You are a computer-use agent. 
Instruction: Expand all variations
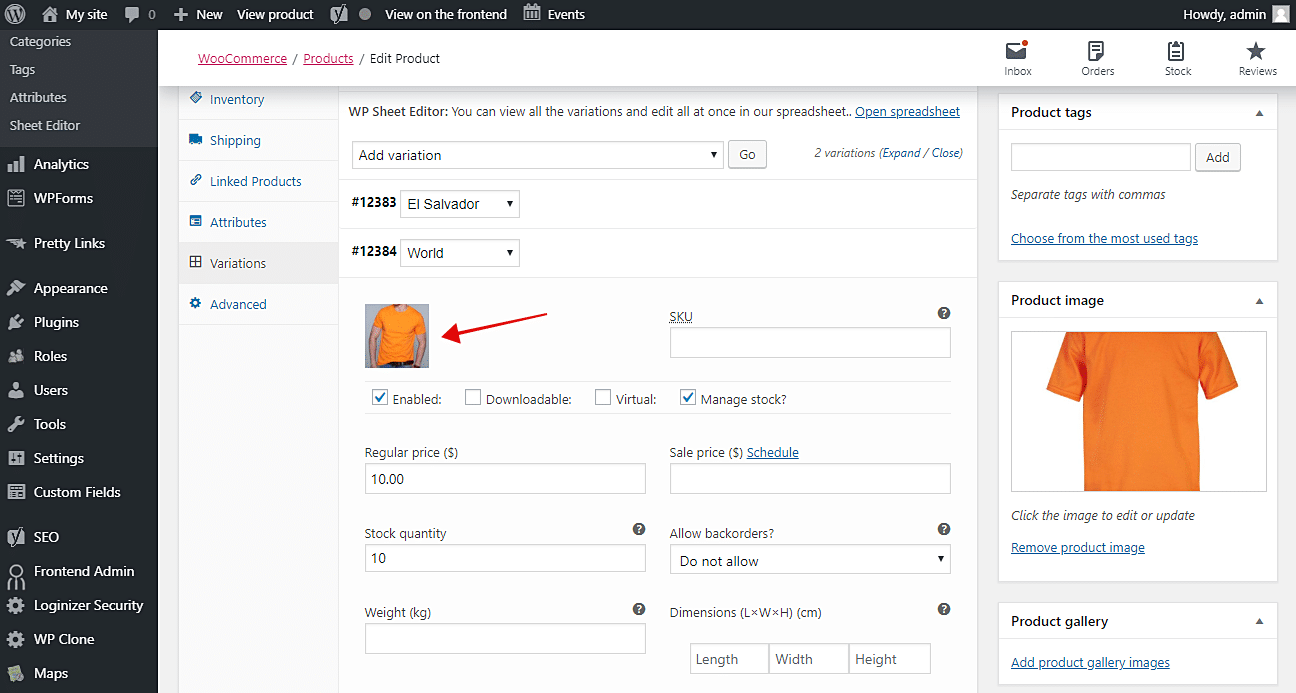tap(902, 153)
